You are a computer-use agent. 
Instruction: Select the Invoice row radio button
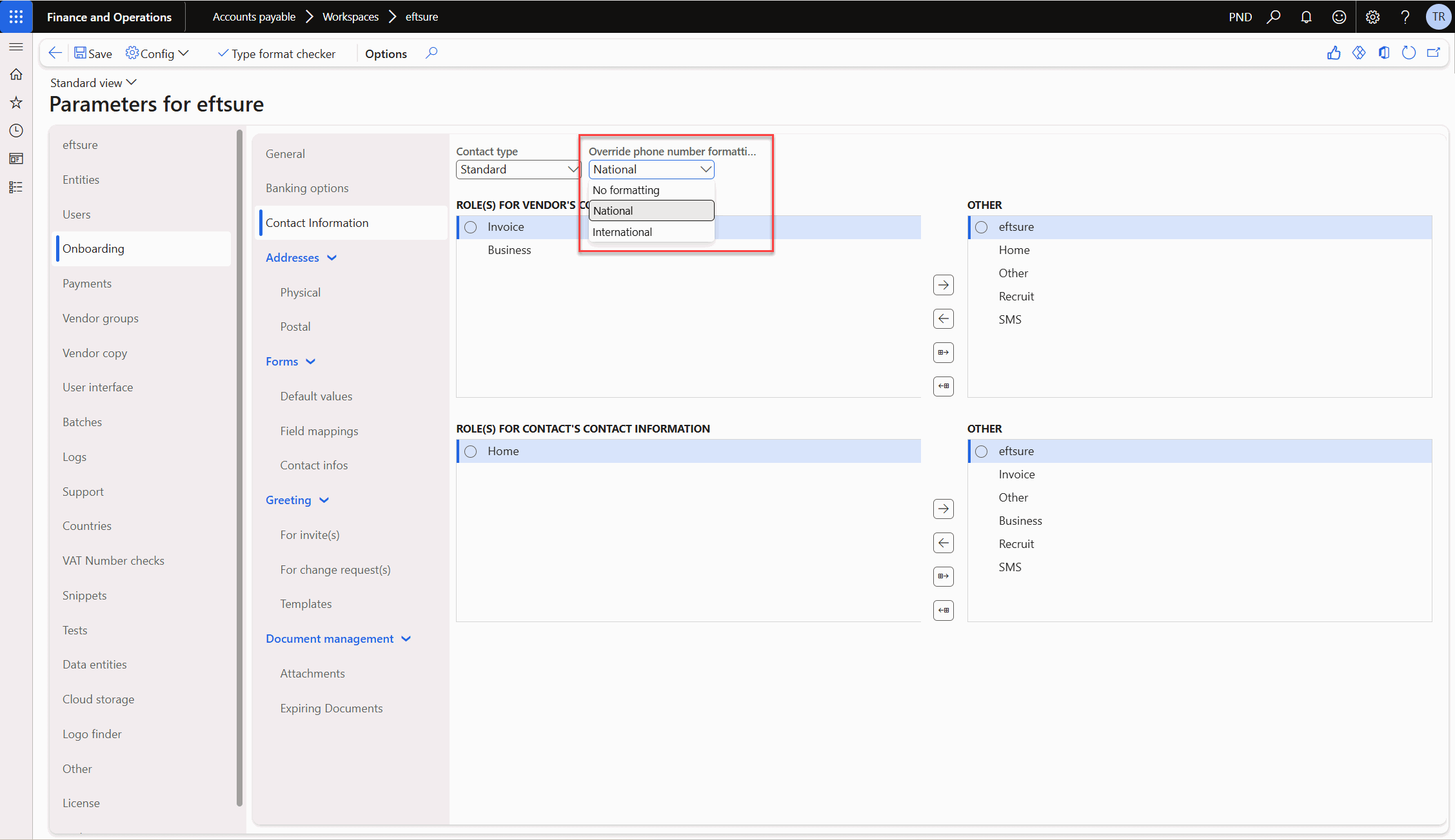(471, 227)
